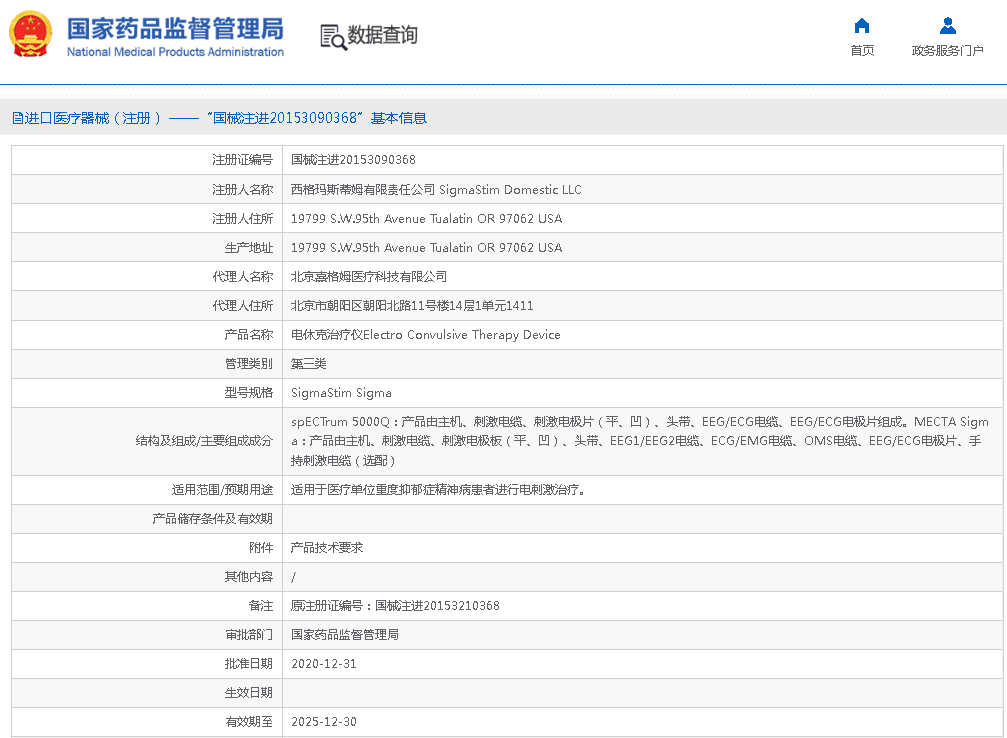Click the 数据查询 magnifier document icon
The height and width of the screenshot is (738, 1007).
click(332, 36)
